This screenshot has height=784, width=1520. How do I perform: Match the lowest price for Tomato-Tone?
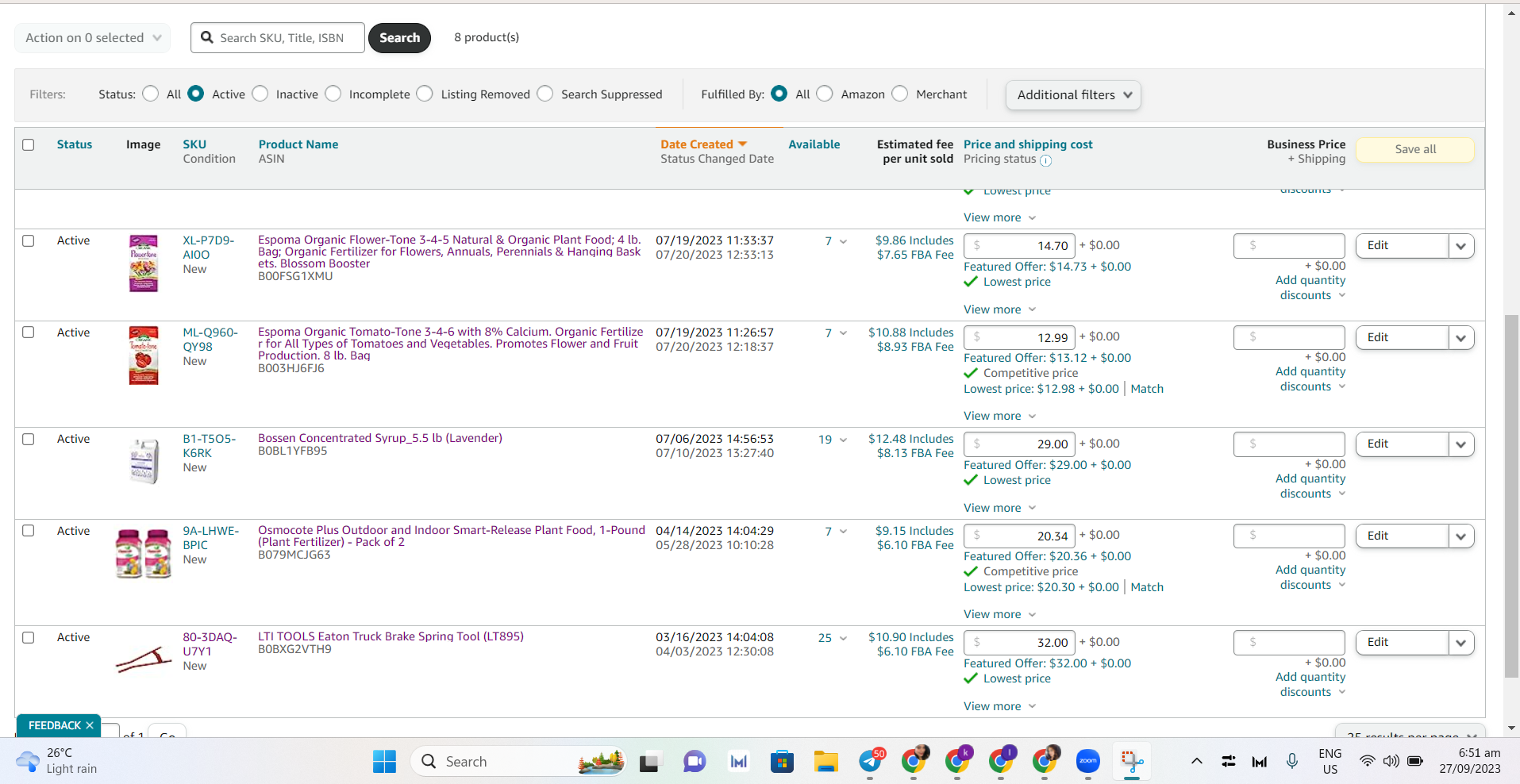(1147, 389)
